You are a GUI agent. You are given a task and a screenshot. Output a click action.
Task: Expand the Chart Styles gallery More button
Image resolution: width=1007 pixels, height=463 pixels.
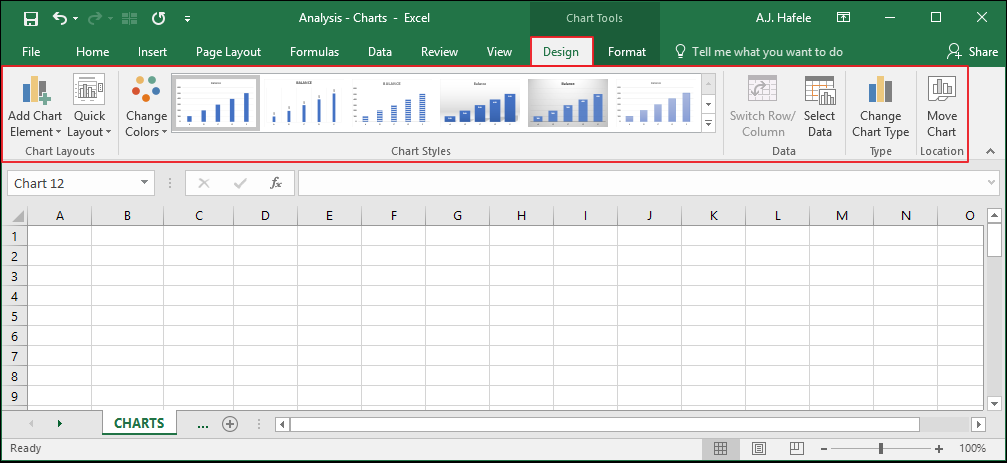point(708,123)
